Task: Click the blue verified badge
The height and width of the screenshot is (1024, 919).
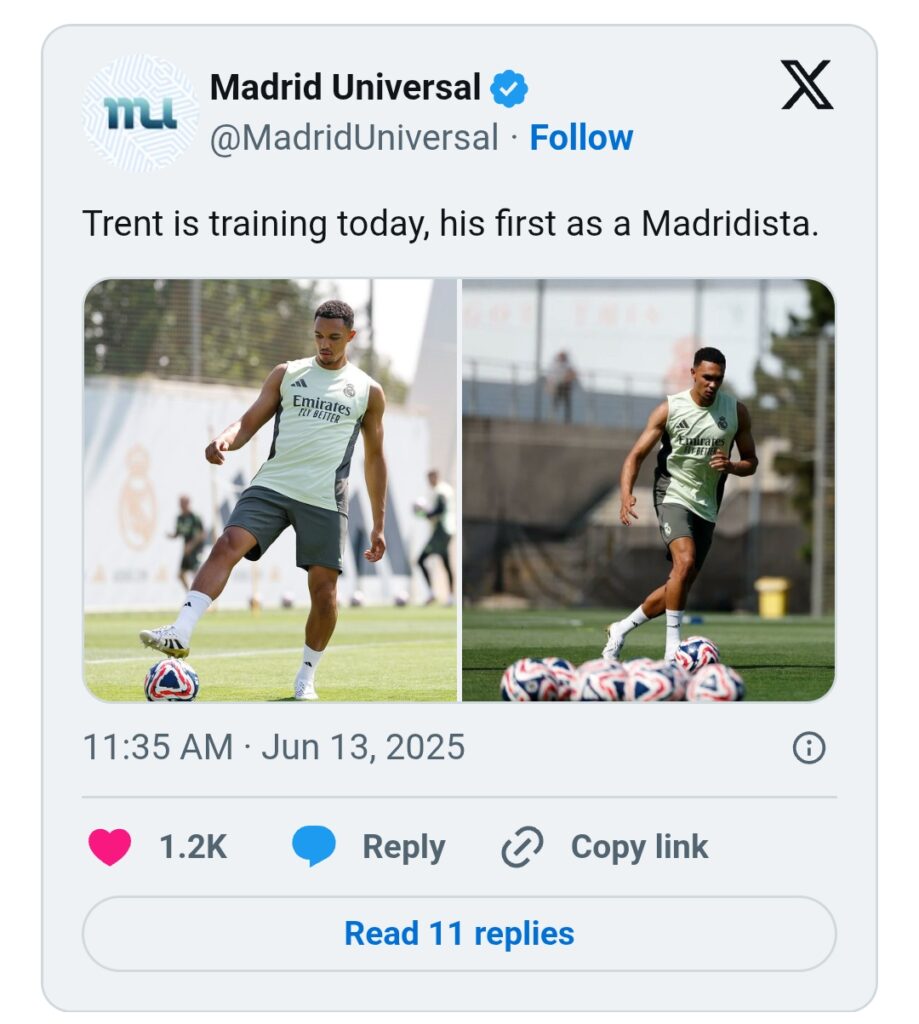Action: (509, 89)
